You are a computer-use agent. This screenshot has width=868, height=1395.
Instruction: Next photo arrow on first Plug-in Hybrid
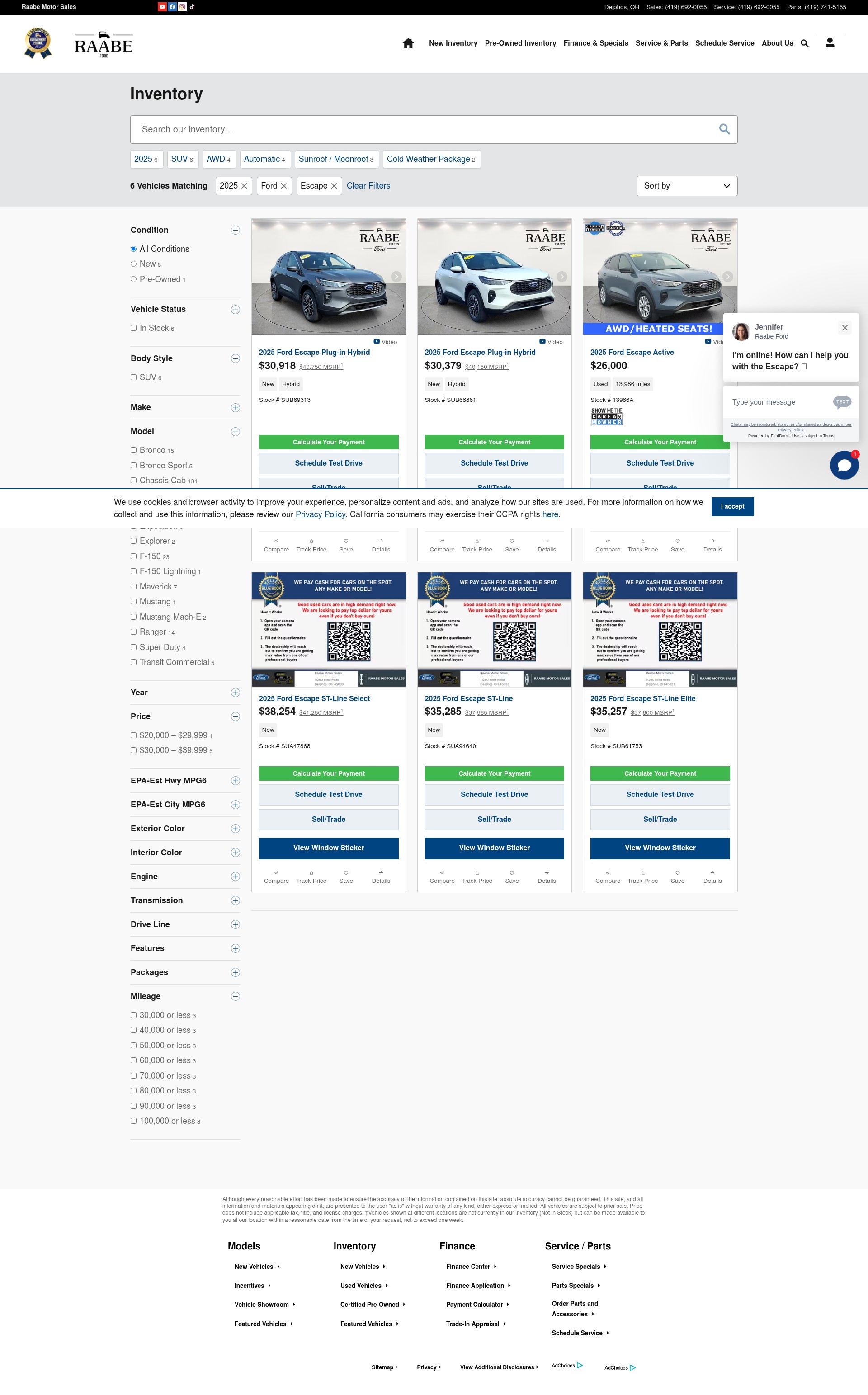(x=396, y=277)
